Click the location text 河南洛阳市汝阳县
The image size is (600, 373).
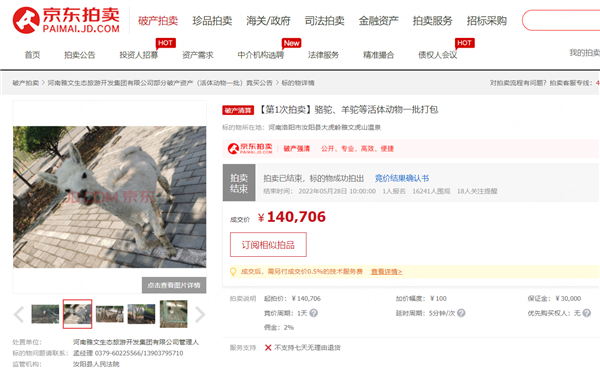(x=324, y=127)
